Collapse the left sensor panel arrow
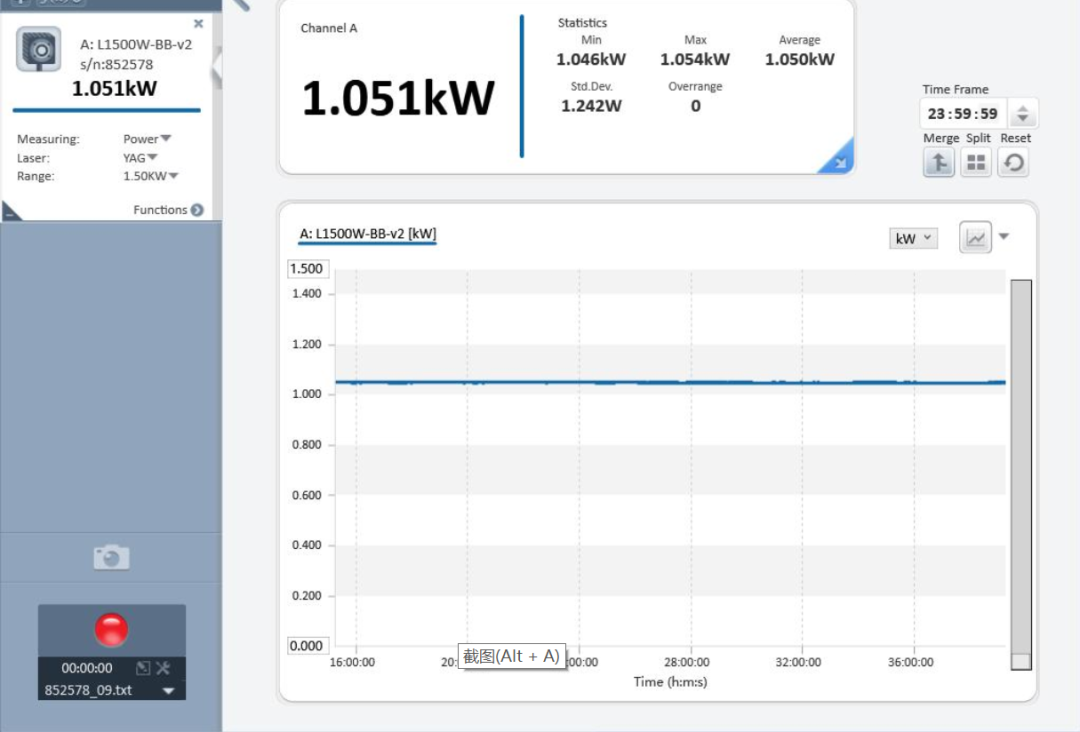The image size is (1080, 732). [216, 68]
